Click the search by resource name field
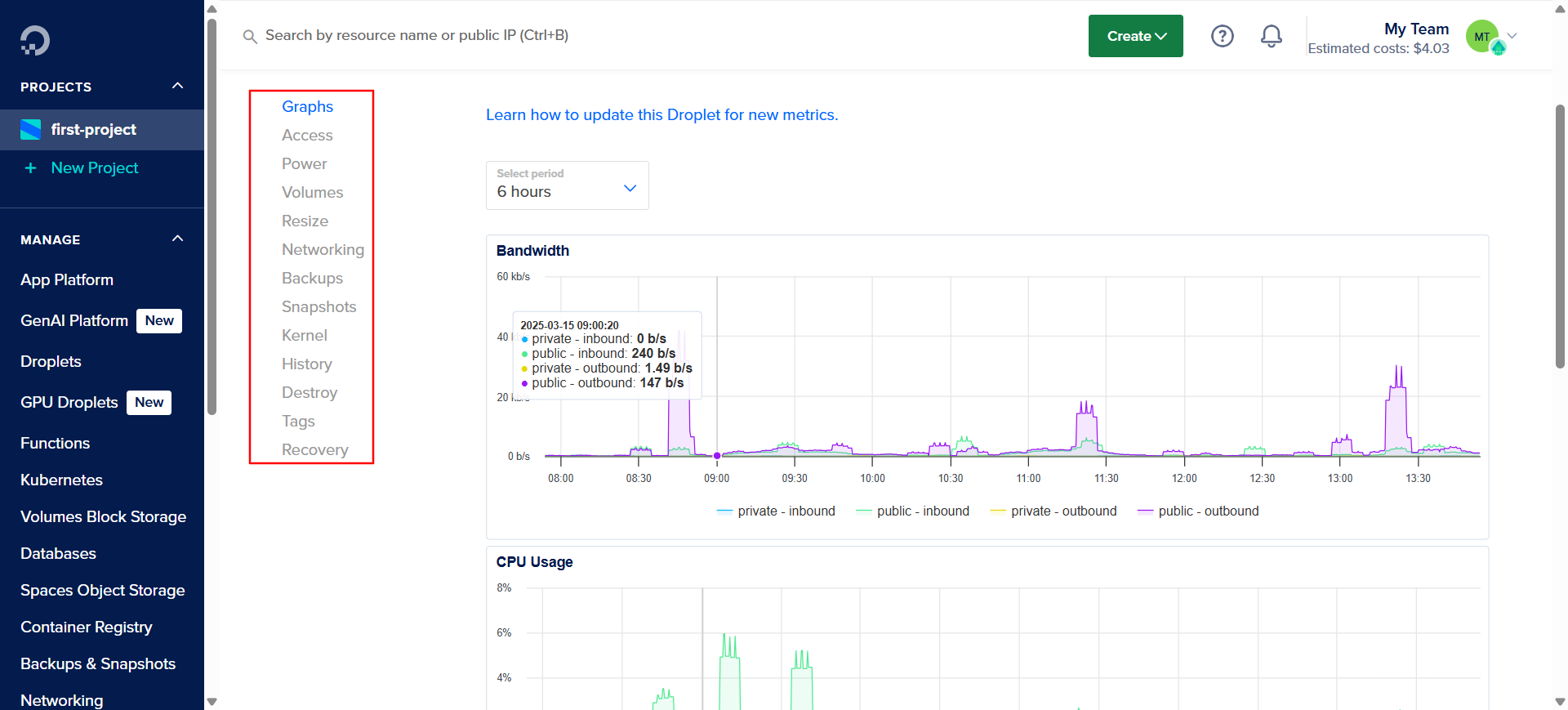 416,35
